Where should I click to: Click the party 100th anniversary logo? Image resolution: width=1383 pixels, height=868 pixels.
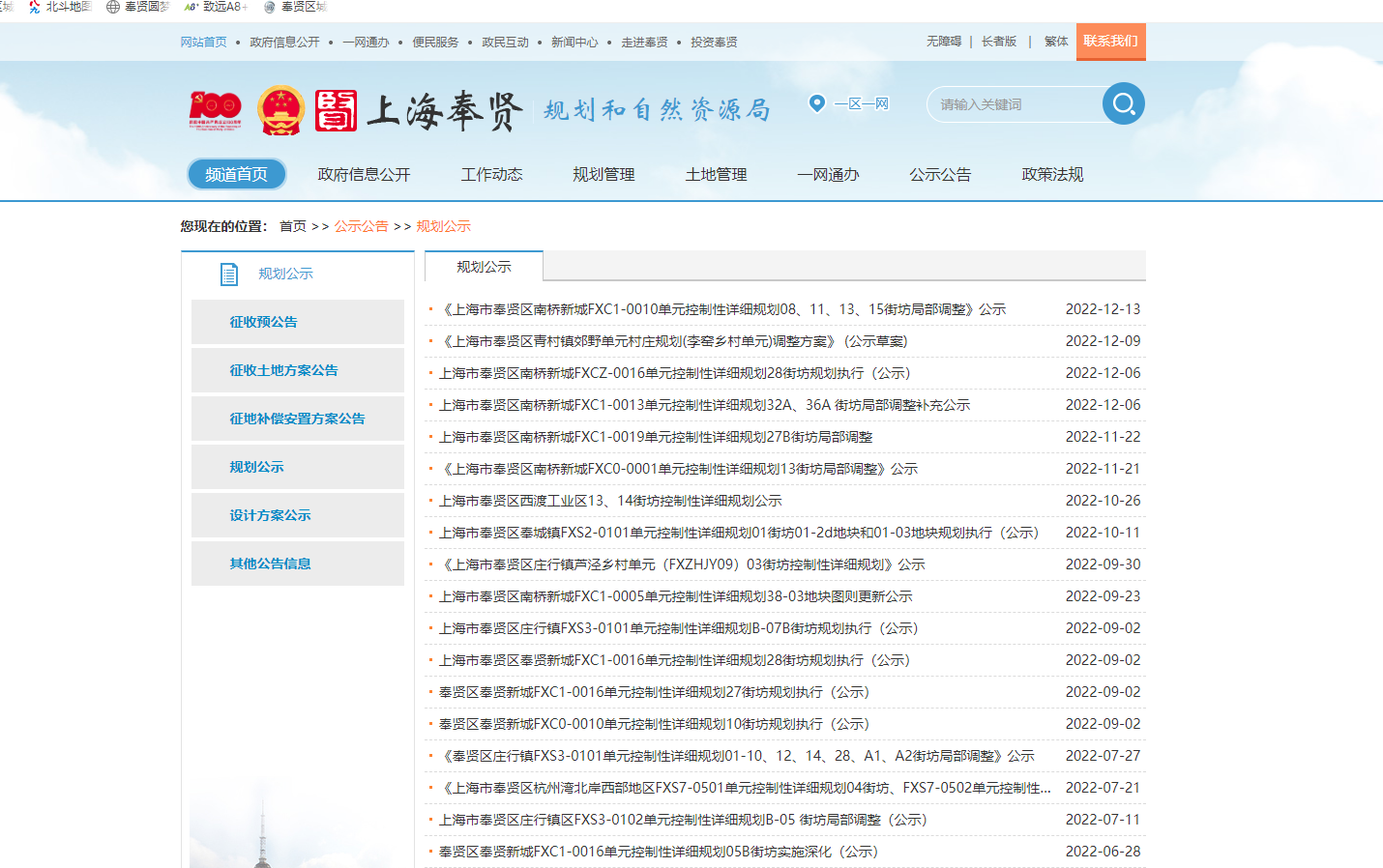pyautogui.click(x=216, y=111)
